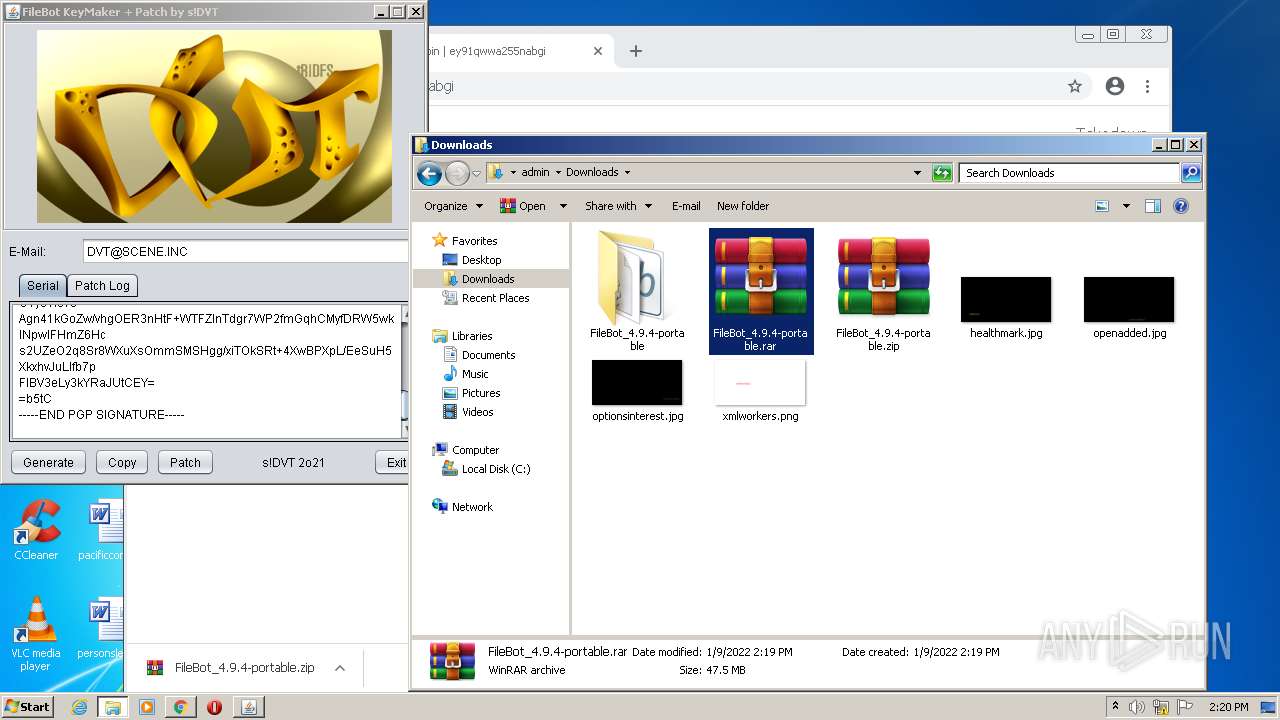Viewport: 1280px width, 720px height.
Task: Open recent pages dropdown beside forward arrow
Action: coord(476,173)
